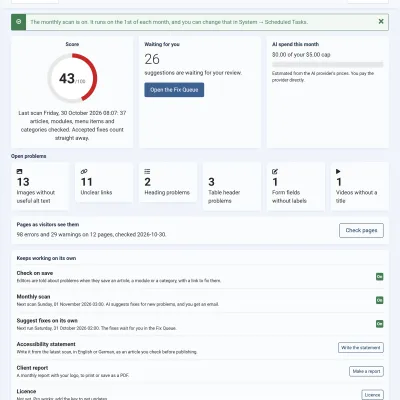The height and width of the screenshot is (400, 400).
Task: Click the green alert icon in banner
Action: [x=19, y=22]
